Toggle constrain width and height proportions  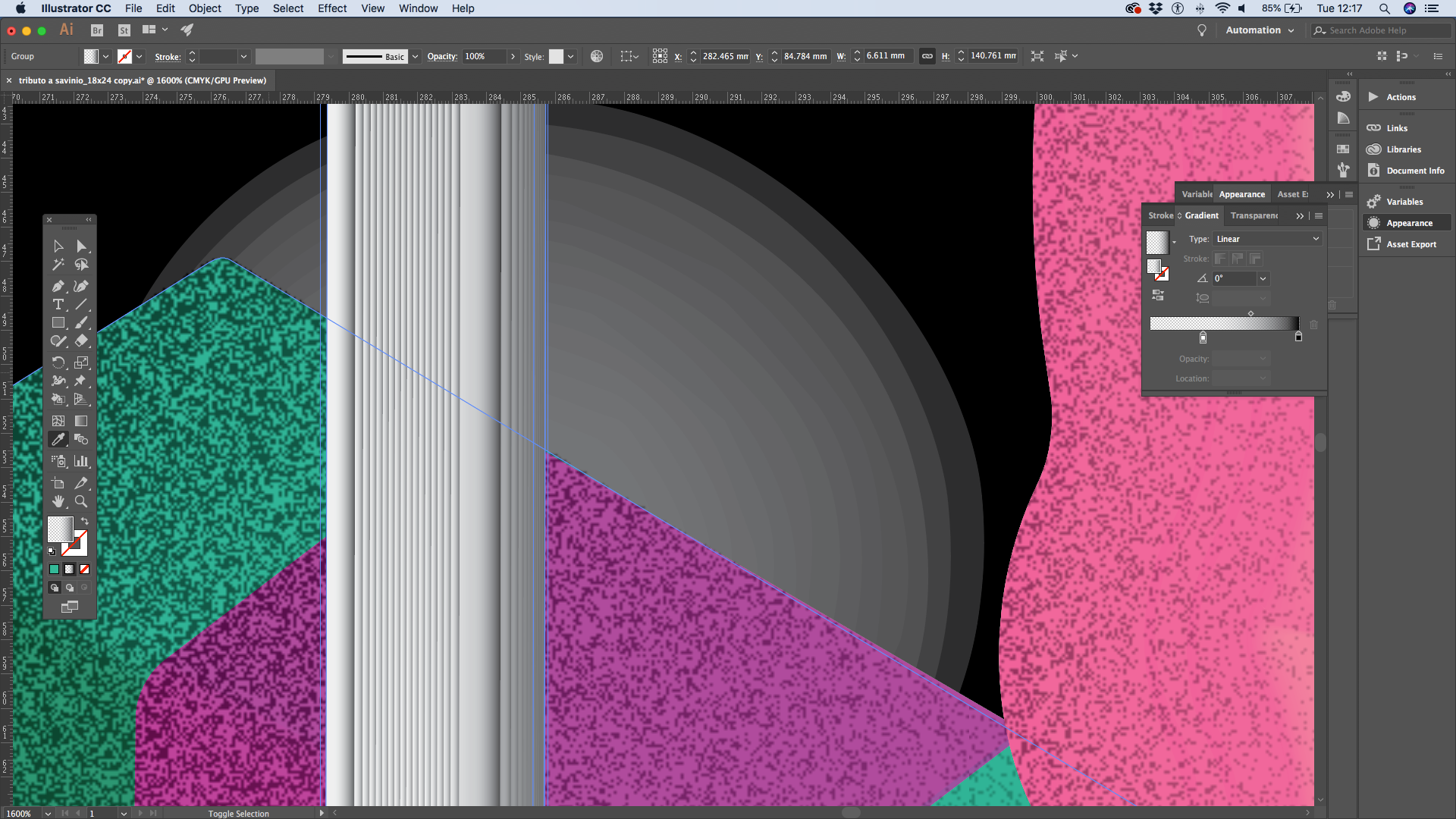[x=927, y=56]
